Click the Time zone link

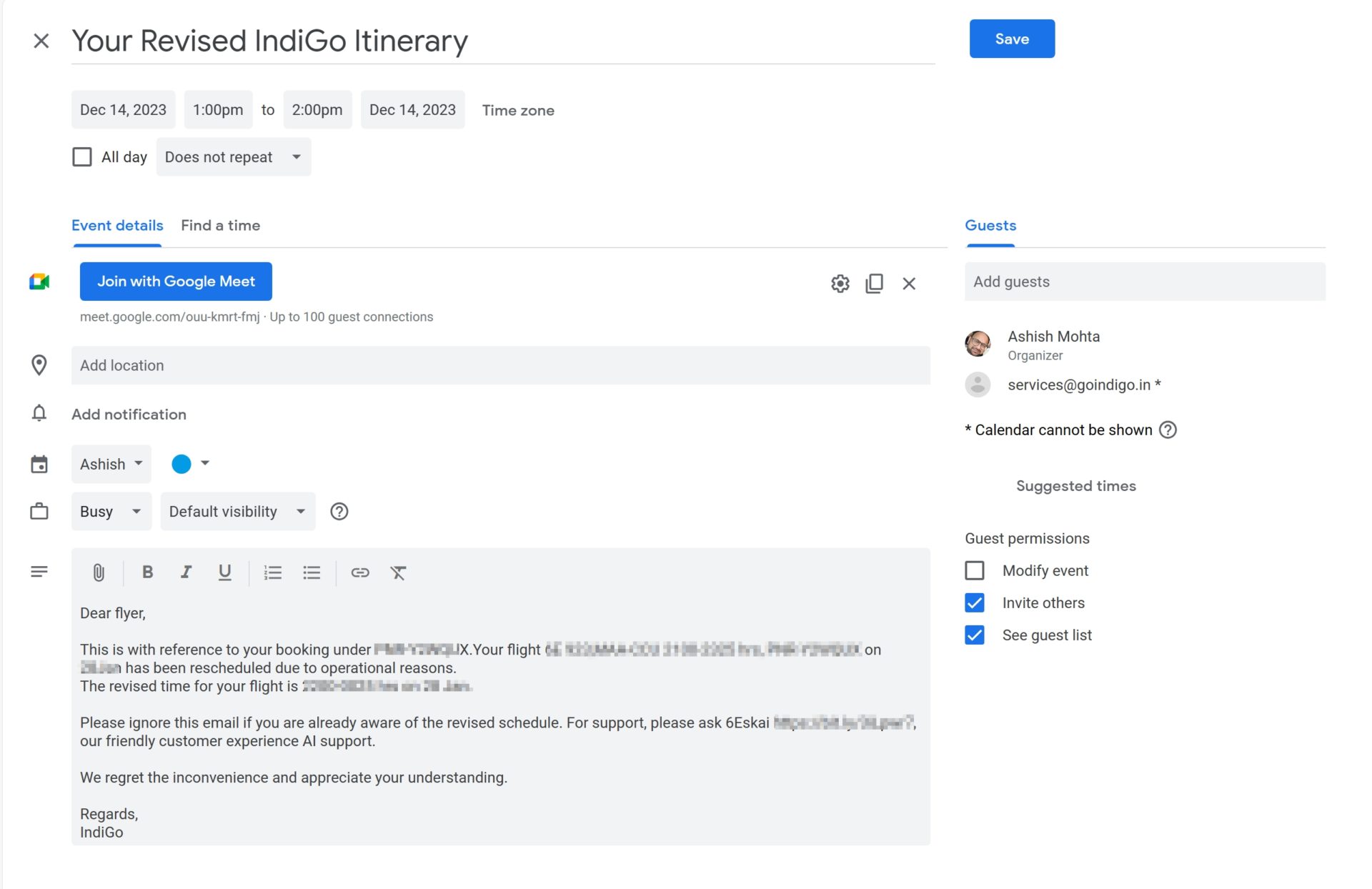coord(518,110)
